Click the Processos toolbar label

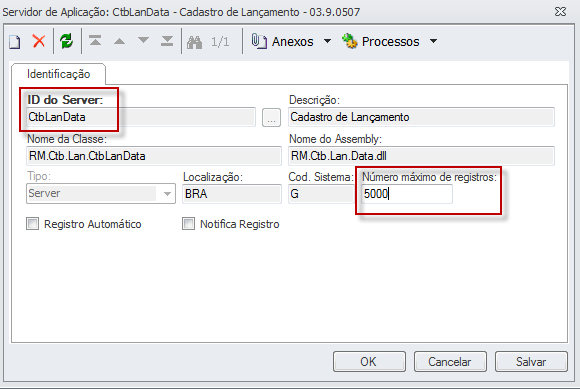pos(390,41)
